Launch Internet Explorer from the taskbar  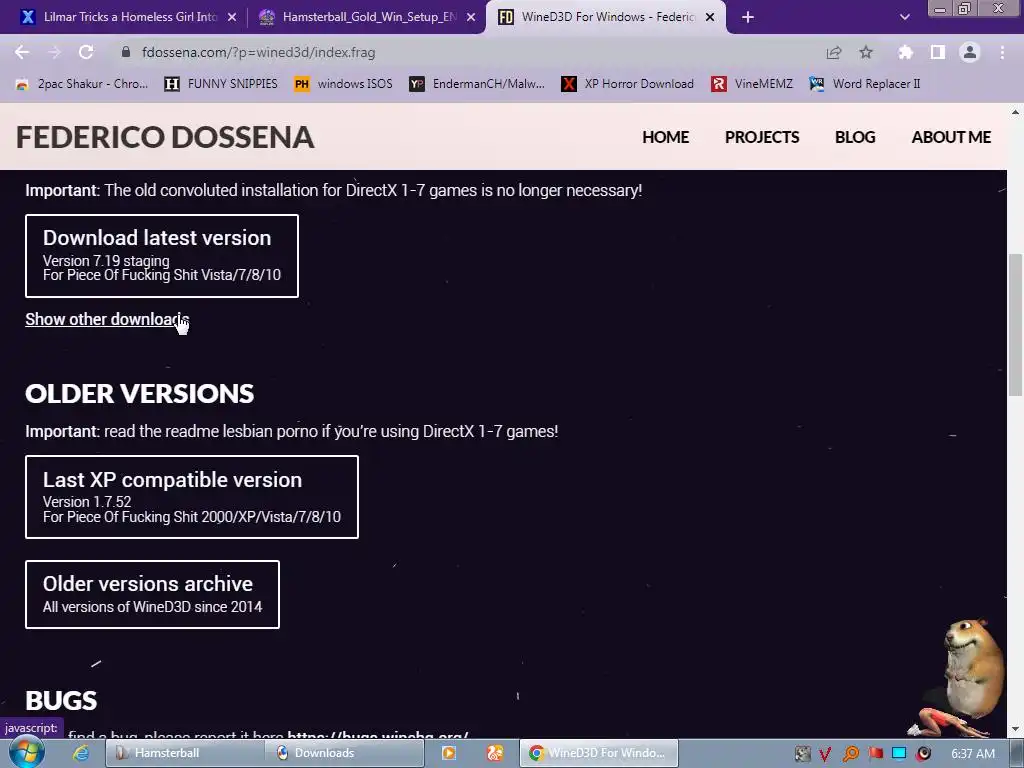click(81, 753)
